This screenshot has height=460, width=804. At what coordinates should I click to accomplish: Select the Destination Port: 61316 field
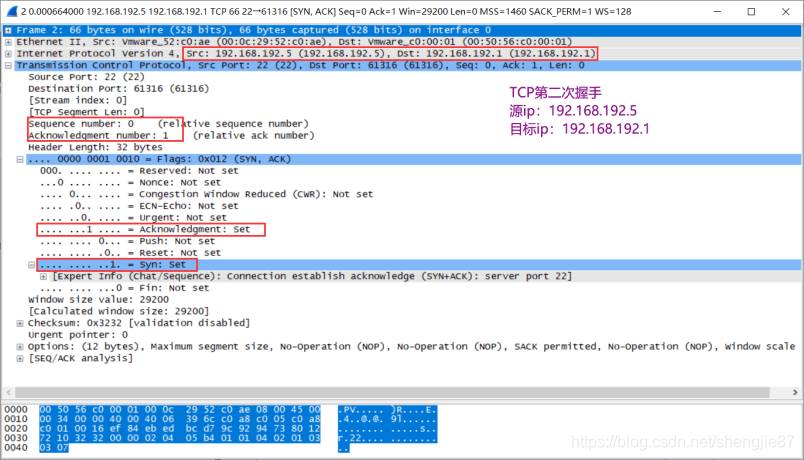tap(110, 89)
